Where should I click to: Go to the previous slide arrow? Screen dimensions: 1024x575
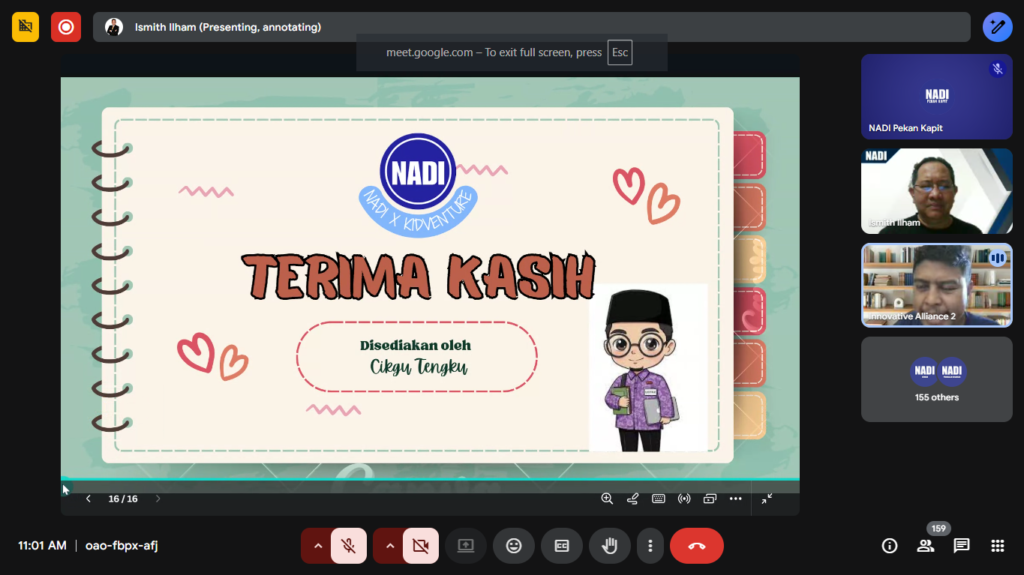88,499
